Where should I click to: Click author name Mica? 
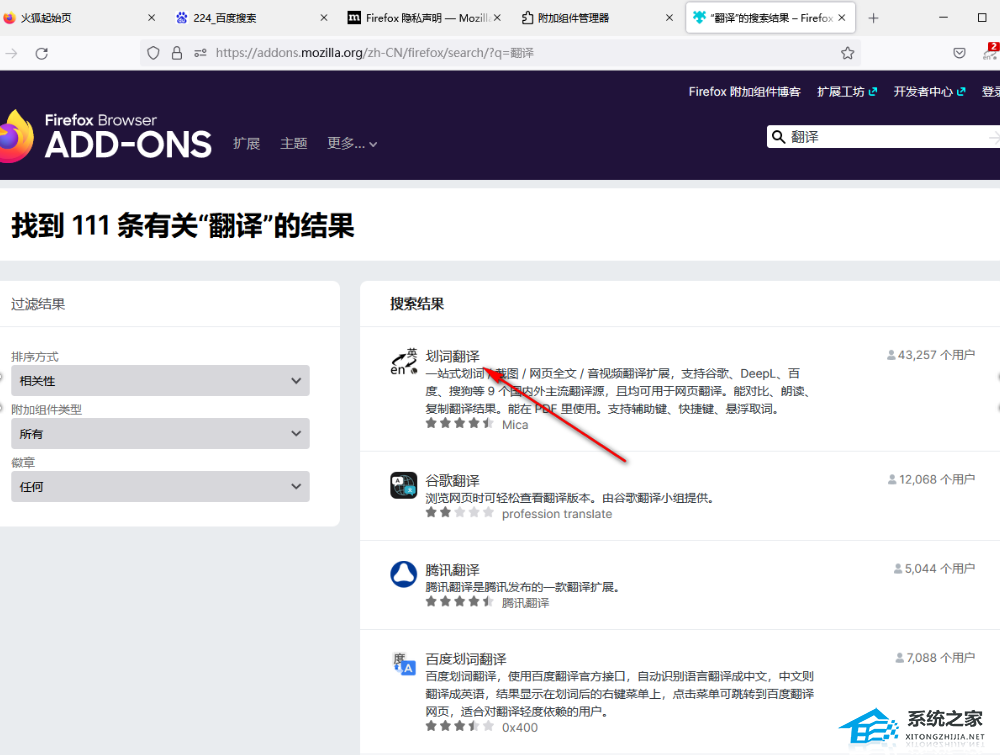tap(515, 425)
